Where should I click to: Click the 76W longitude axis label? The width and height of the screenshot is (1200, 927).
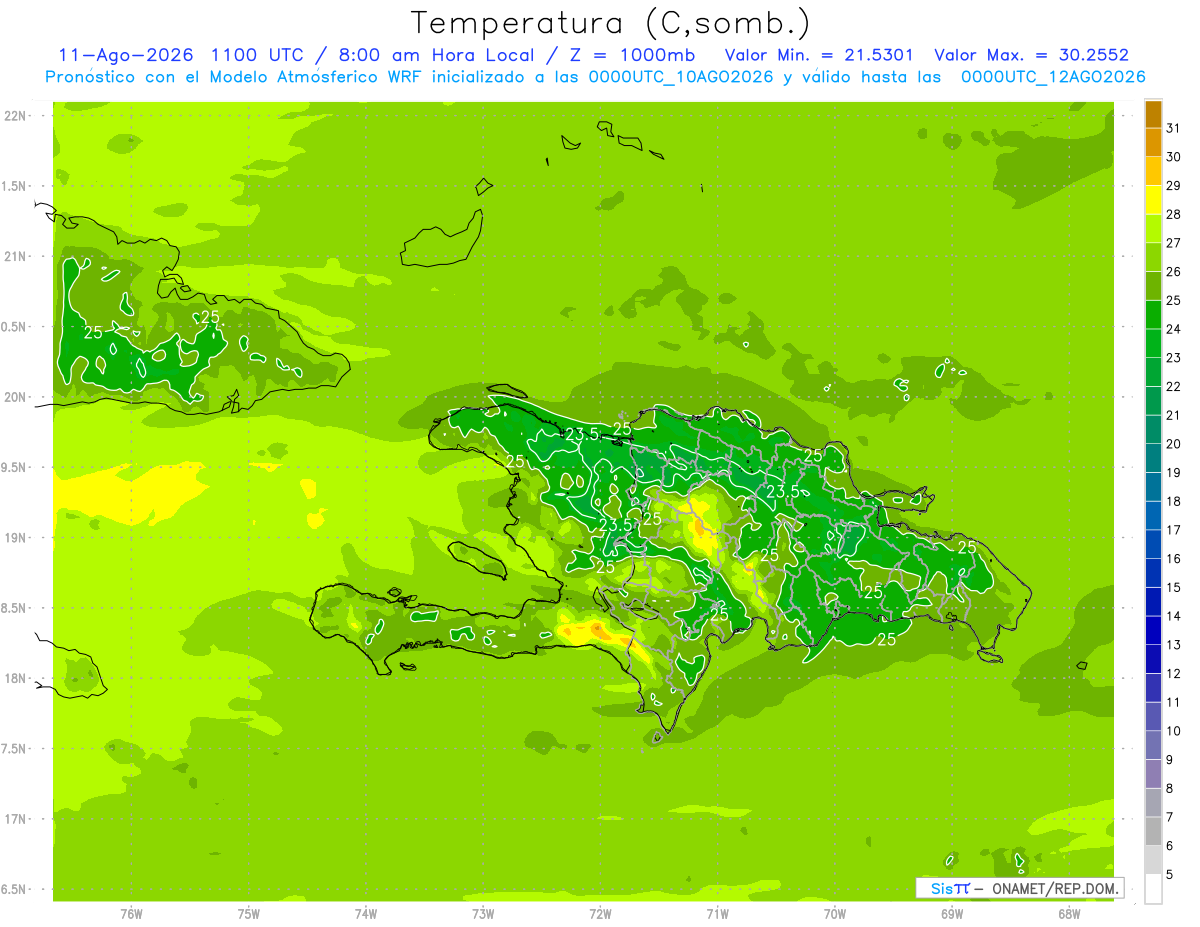(x=132, y=913)
